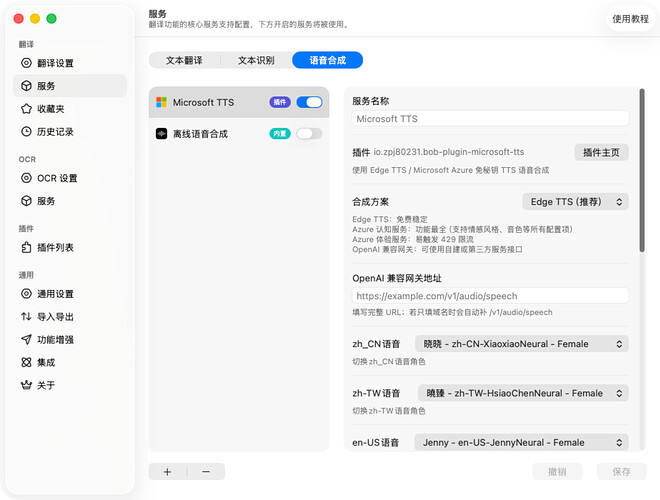Click the 离线语音合成 waveform icon

click(162, 134)
